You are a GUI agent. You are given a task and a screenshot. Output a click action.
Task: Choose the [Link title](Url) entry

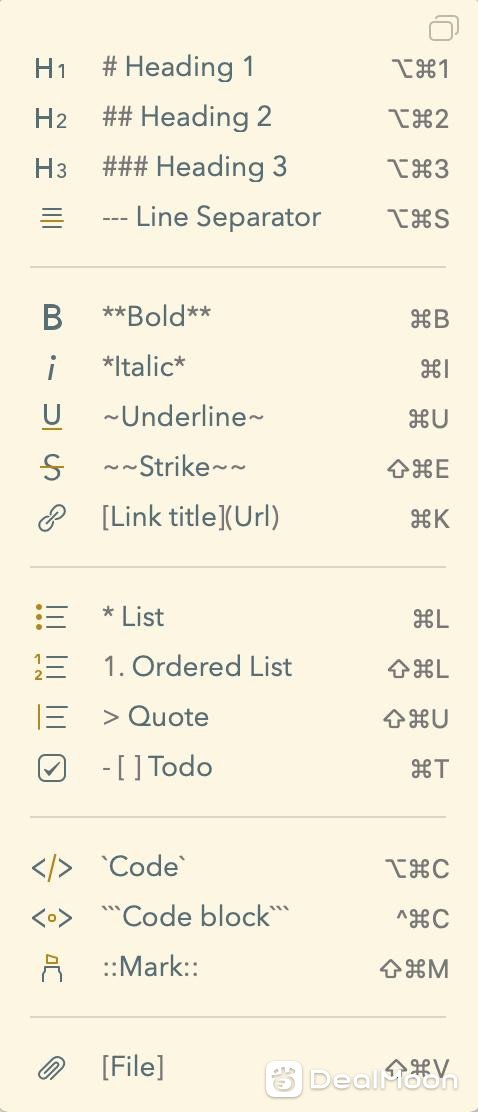(191, 518)
